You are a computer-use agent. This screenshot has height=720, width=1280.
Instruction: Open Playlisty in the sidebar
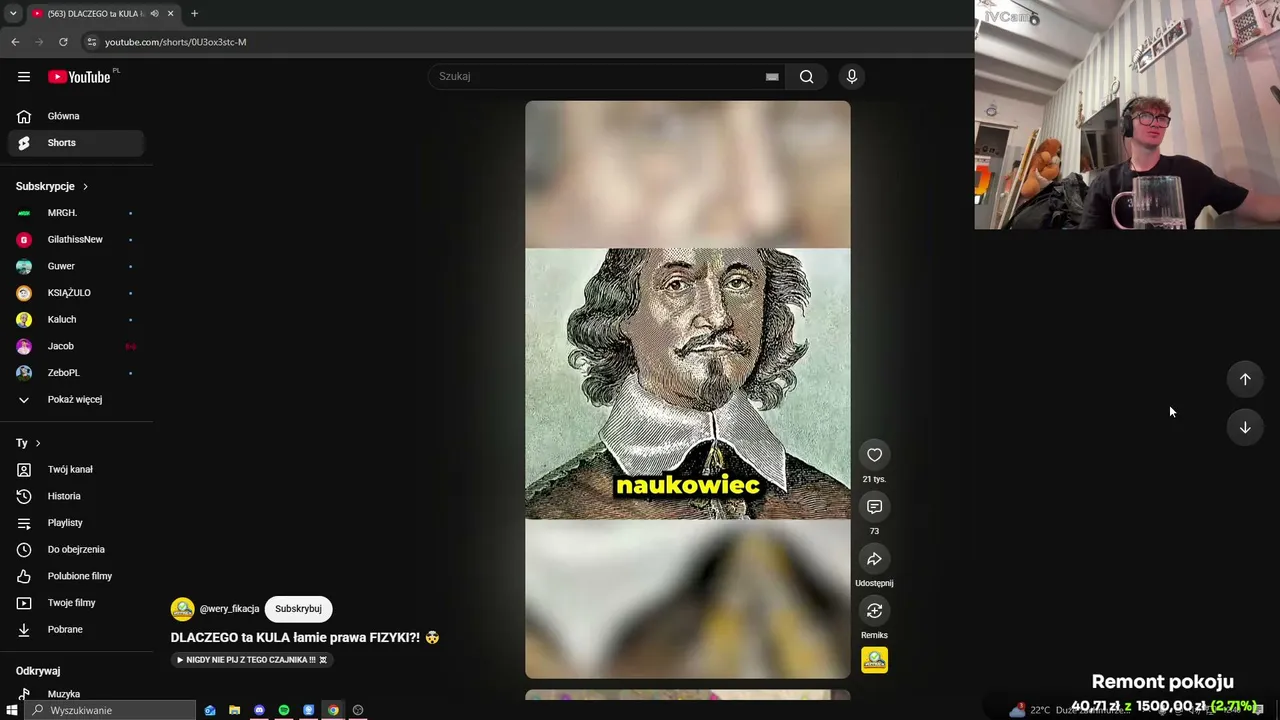click(x=76, y=523)
